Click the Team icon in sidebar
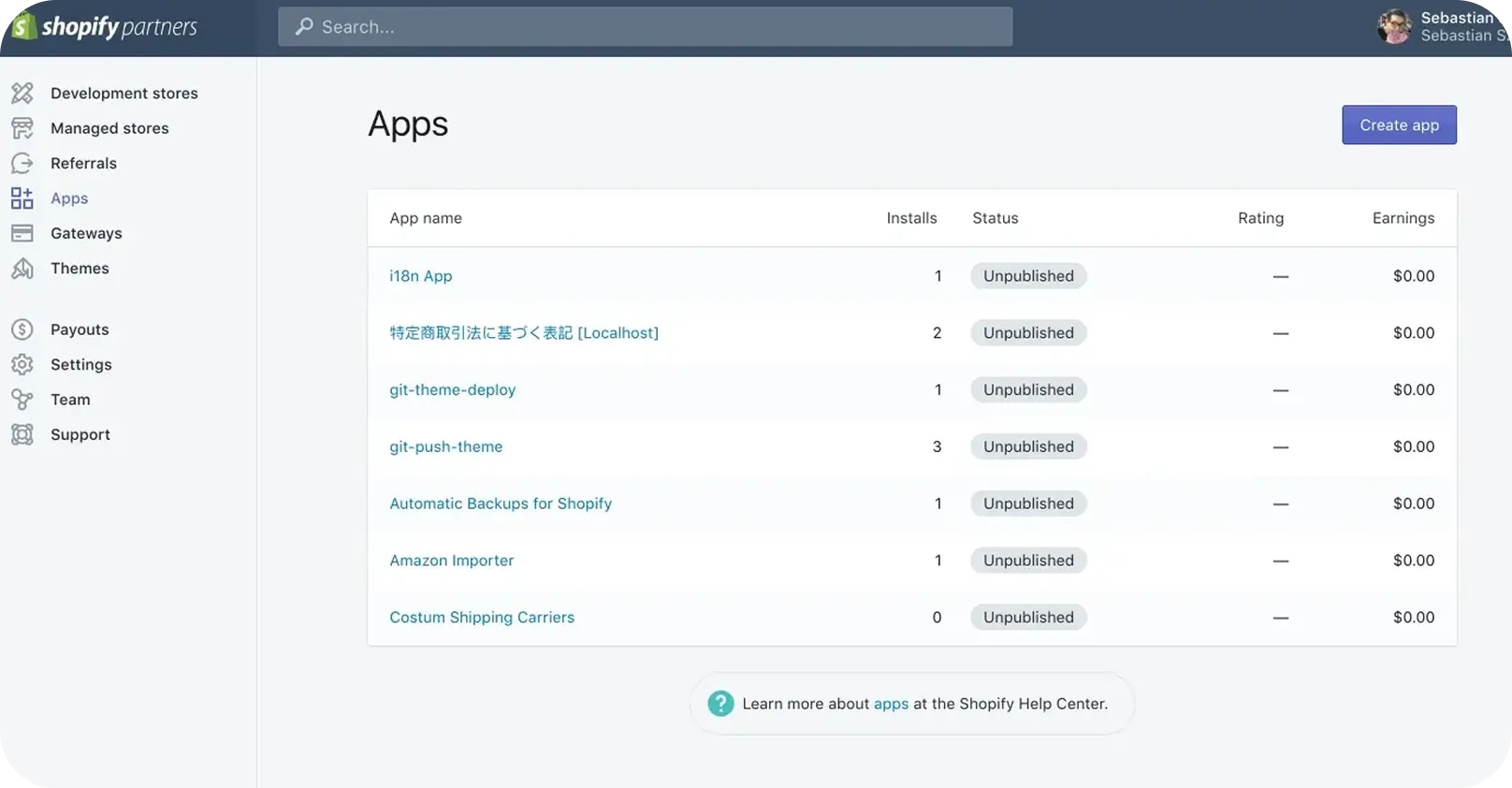 (x=22, y=400)
